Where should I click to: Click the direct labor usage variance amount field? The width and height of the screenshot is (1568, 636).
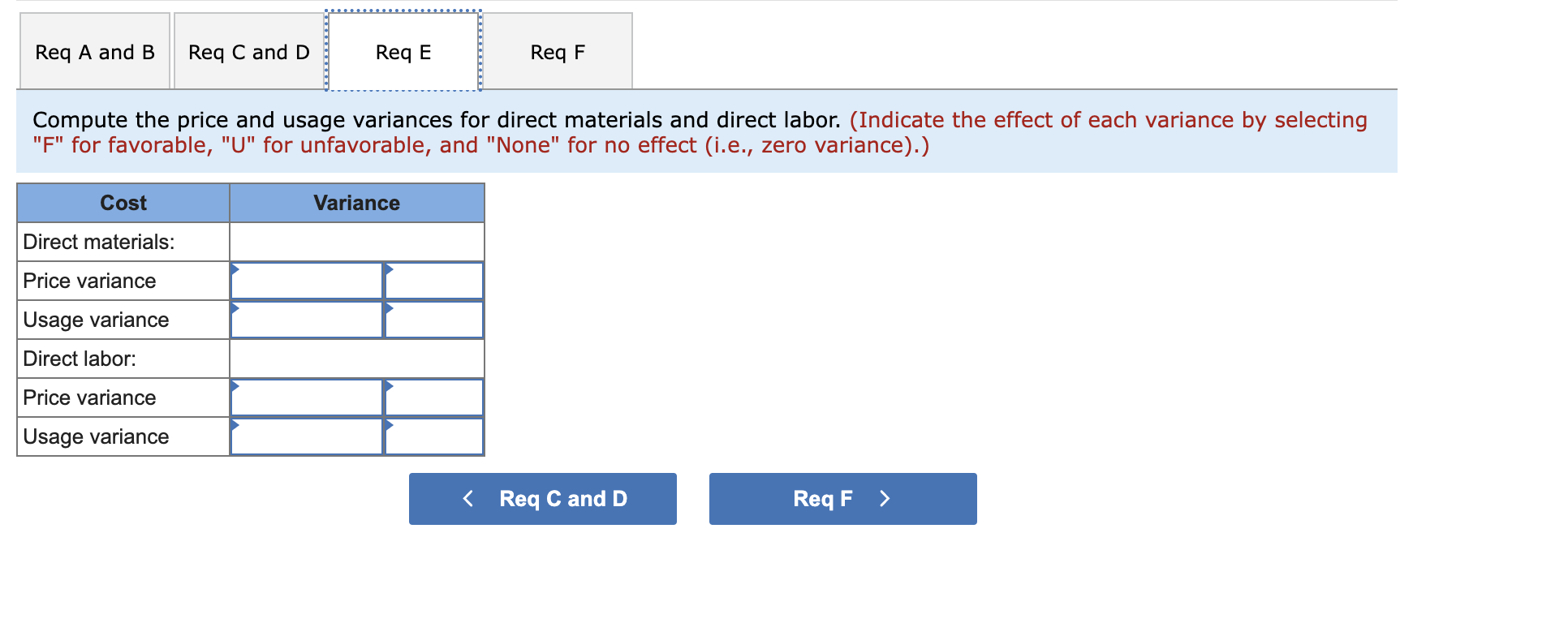[x=306, y=436]
